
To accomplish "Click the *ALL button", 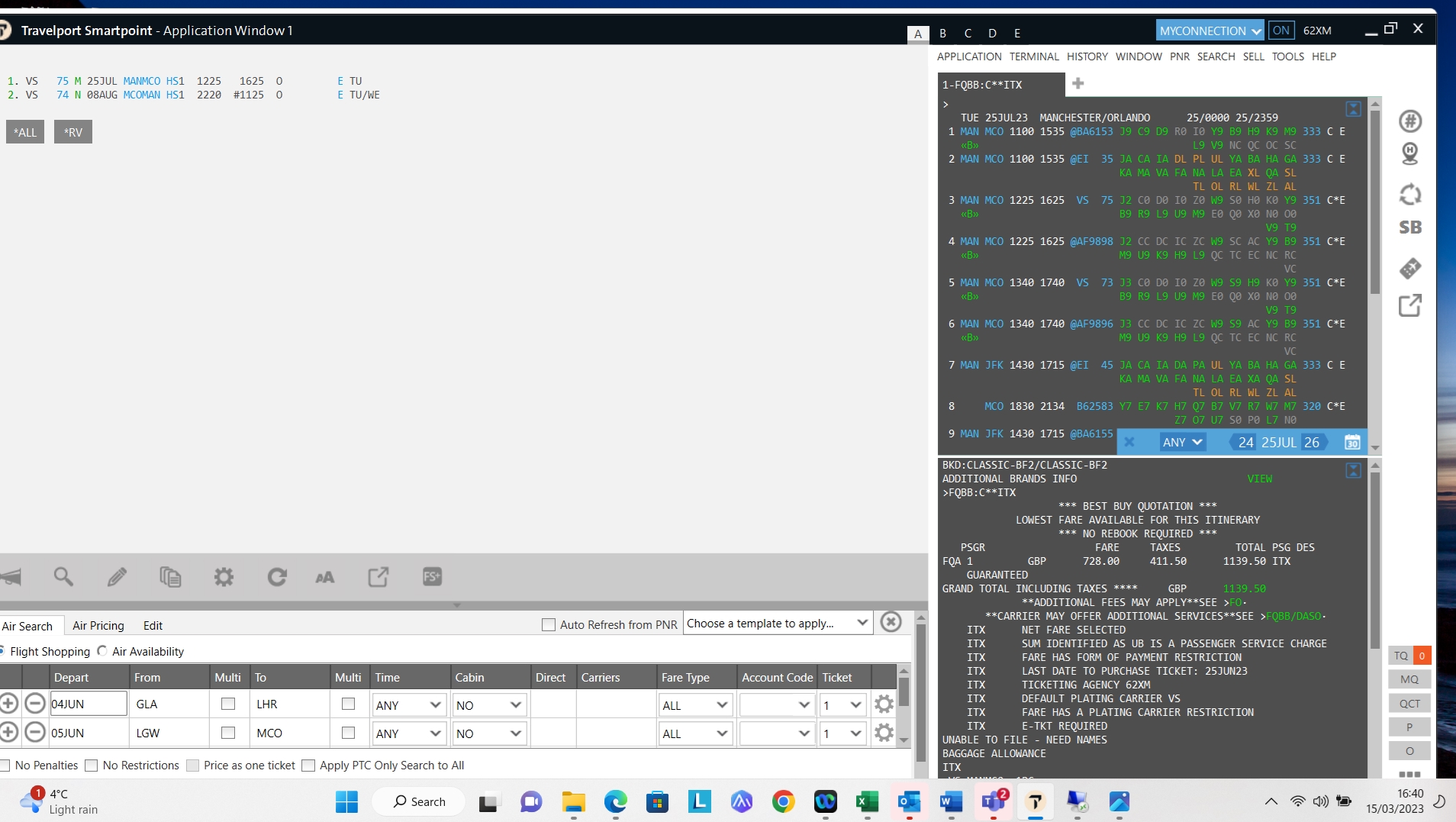I will 25,132.
